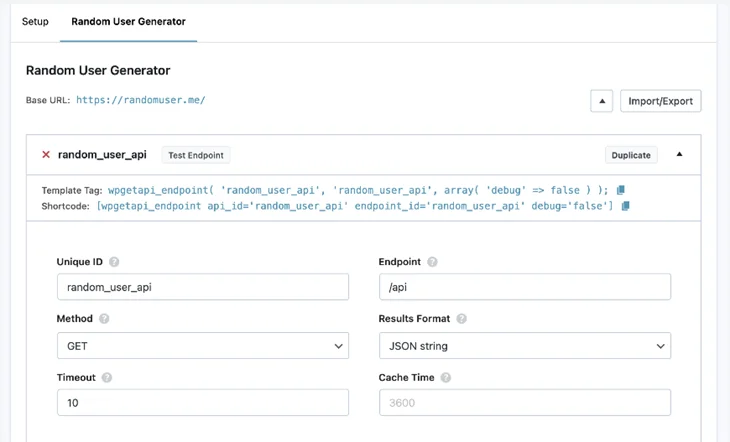Focus the Endpoint /api input field
Viewport: 730px width, 442px height.
click(x=525, y=287)
